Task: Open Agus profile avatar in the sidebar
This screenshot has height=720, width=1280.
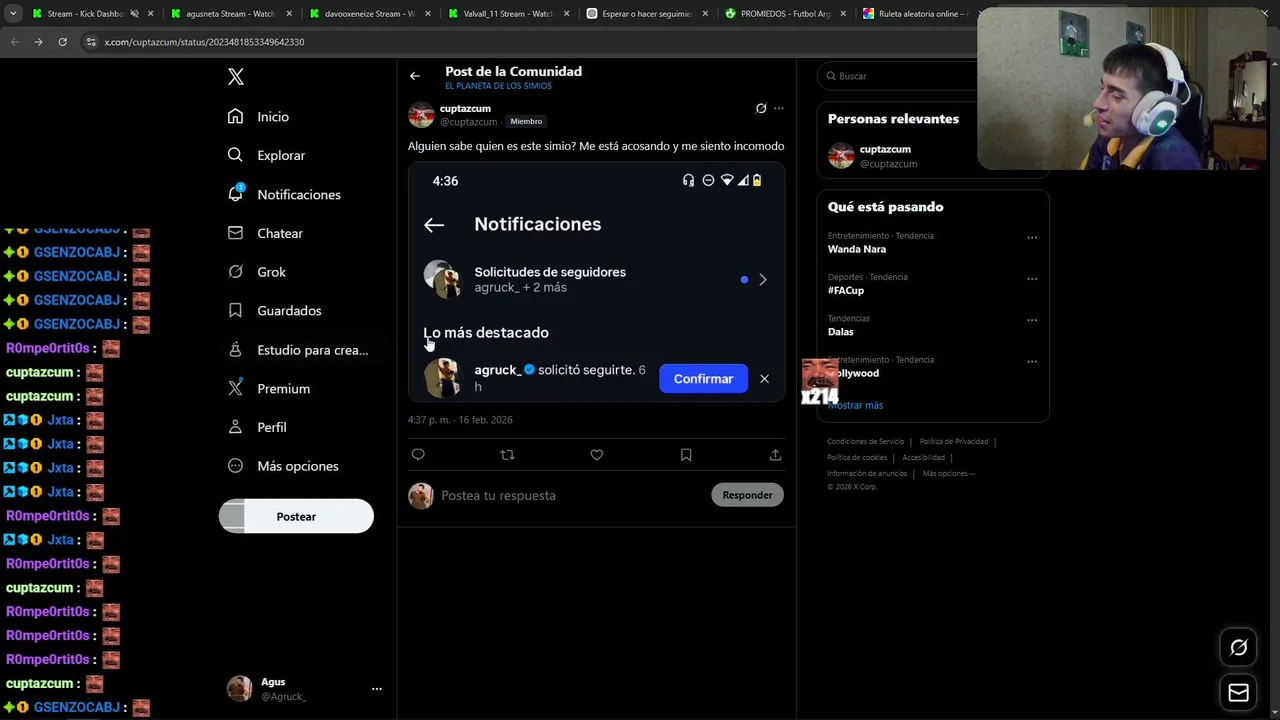Action: tap(239, 688)
